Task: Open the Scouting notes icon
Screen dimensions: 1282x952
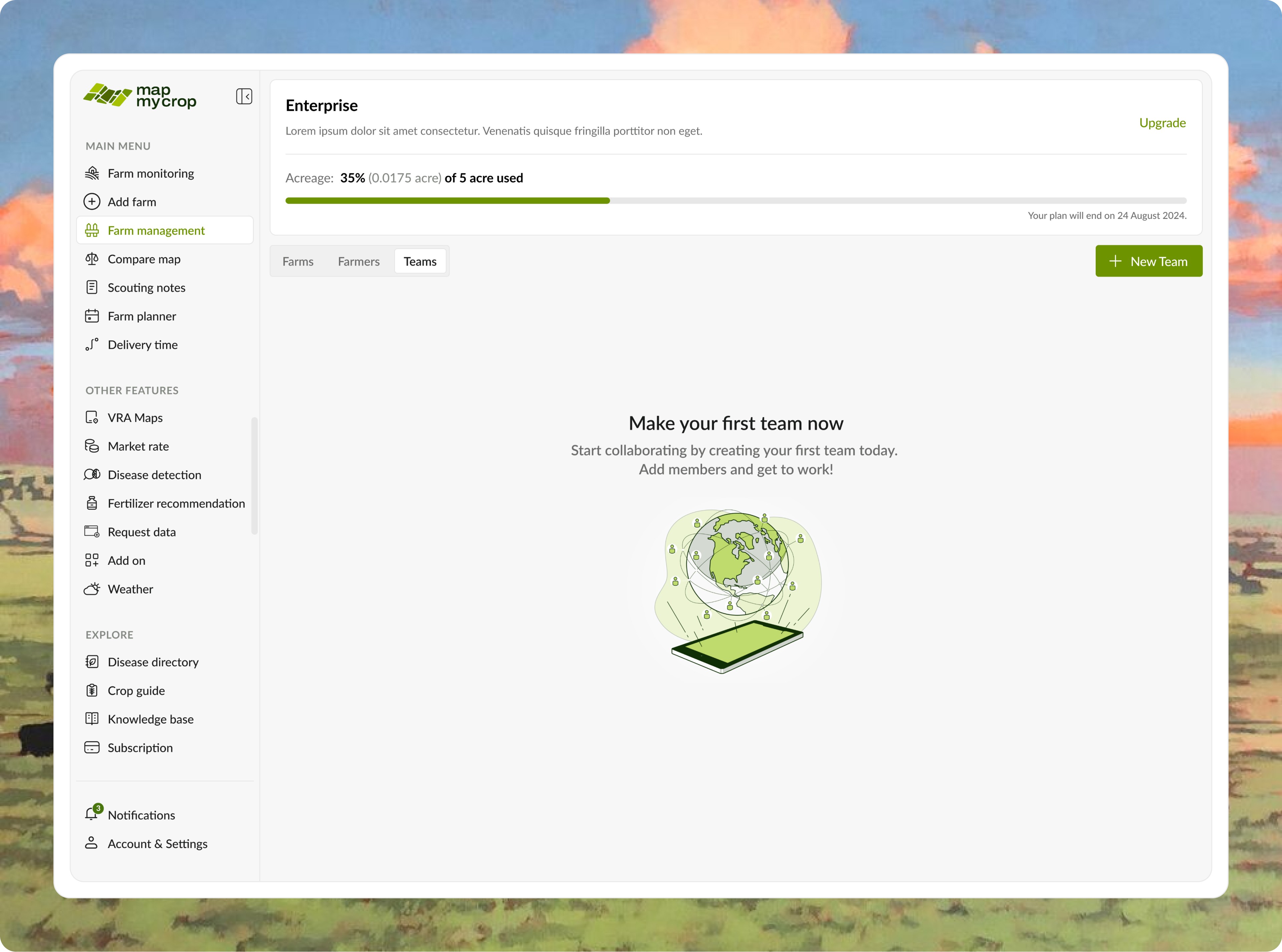Action: 92,287
